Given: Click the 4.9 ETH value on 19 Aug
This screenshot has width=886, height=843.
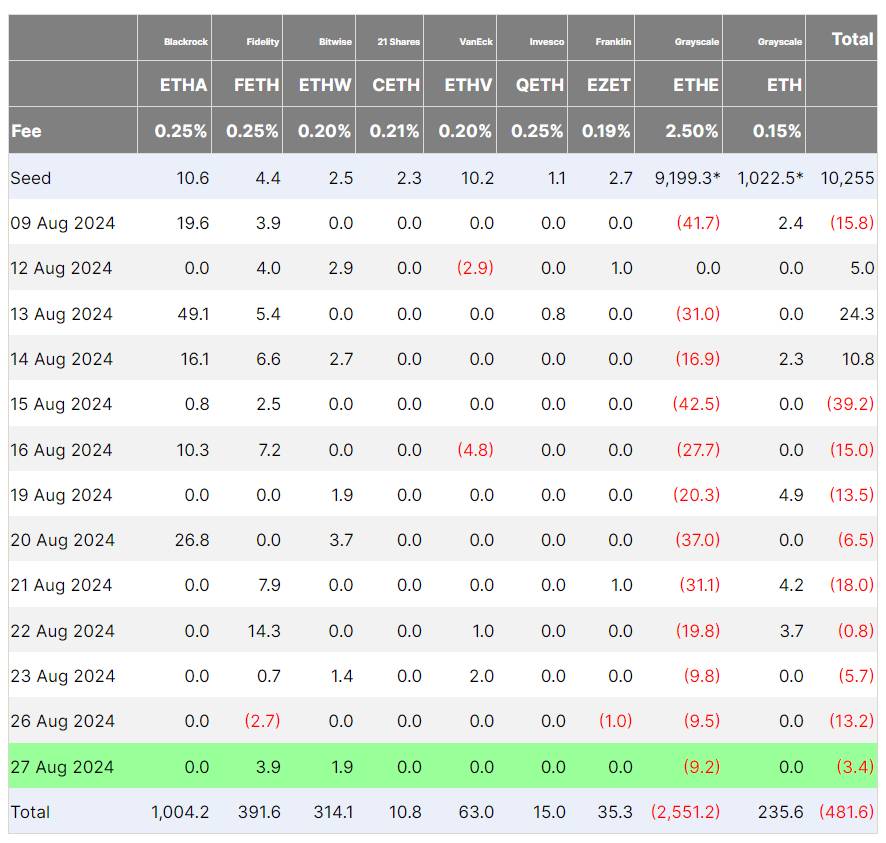Looking at the screenshot, I should point(791,495).
